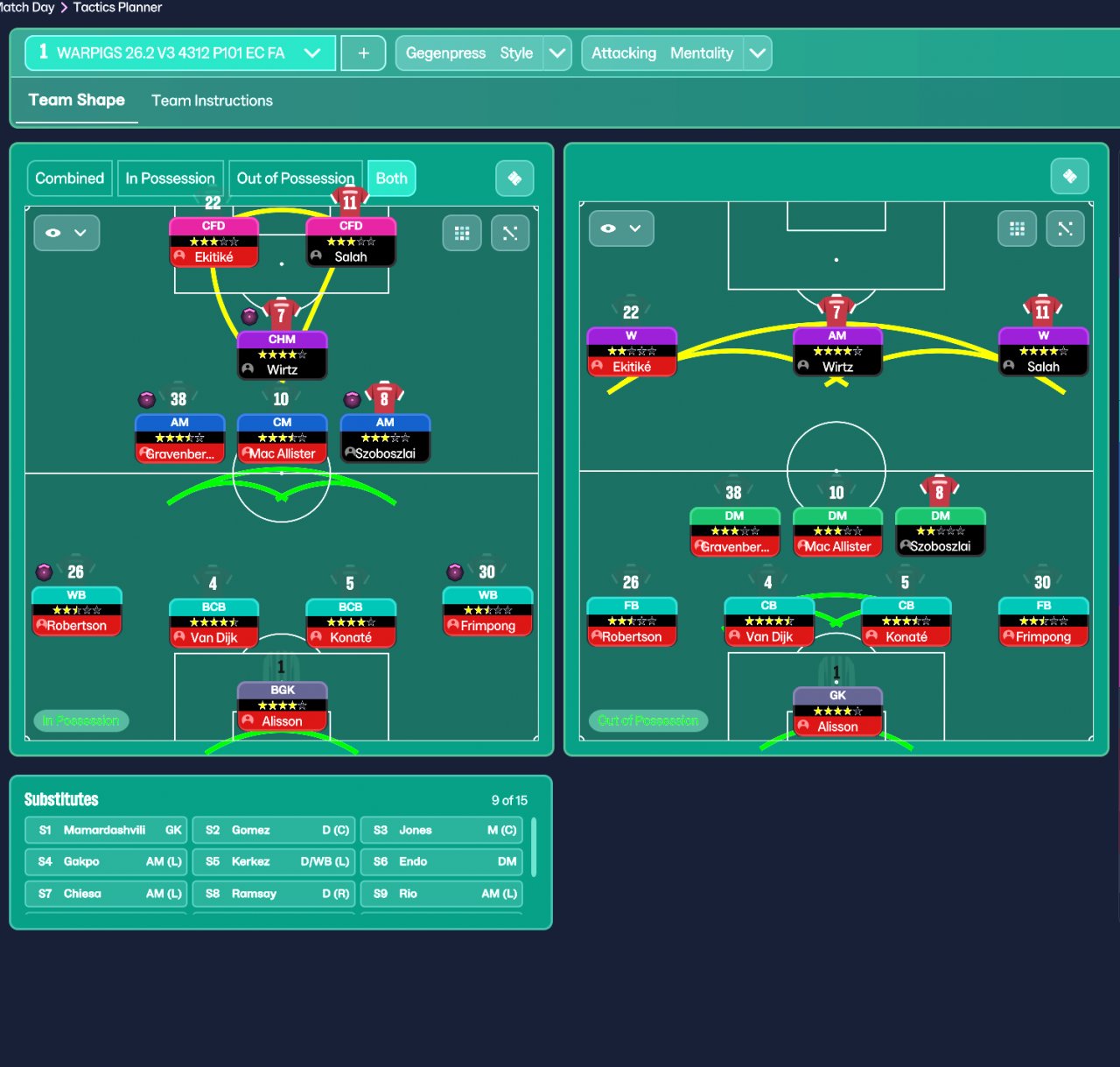This screenshot has width=1120, height=1067.
Task: Click the purple icon next to shirt 38 in possession
Action: (x=147, y=400)
